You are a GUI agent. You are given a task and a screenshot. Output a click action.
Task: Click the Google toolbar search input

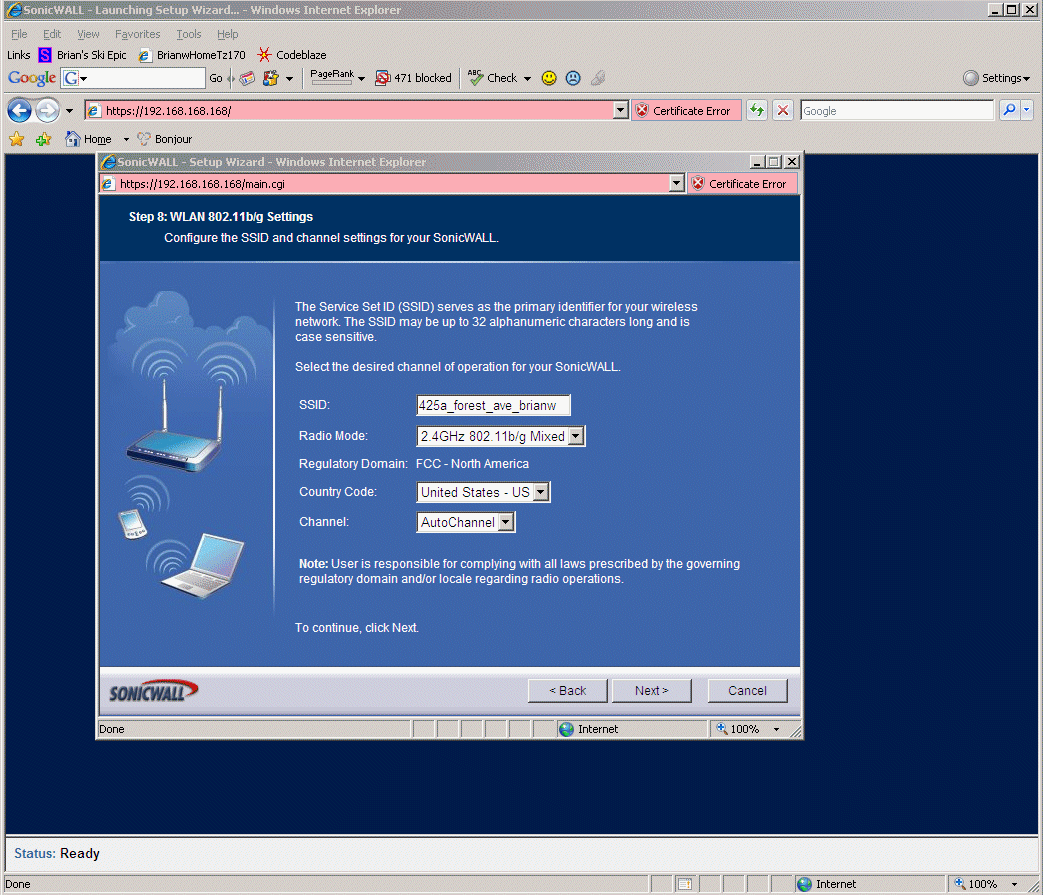(x=133, y=78)
